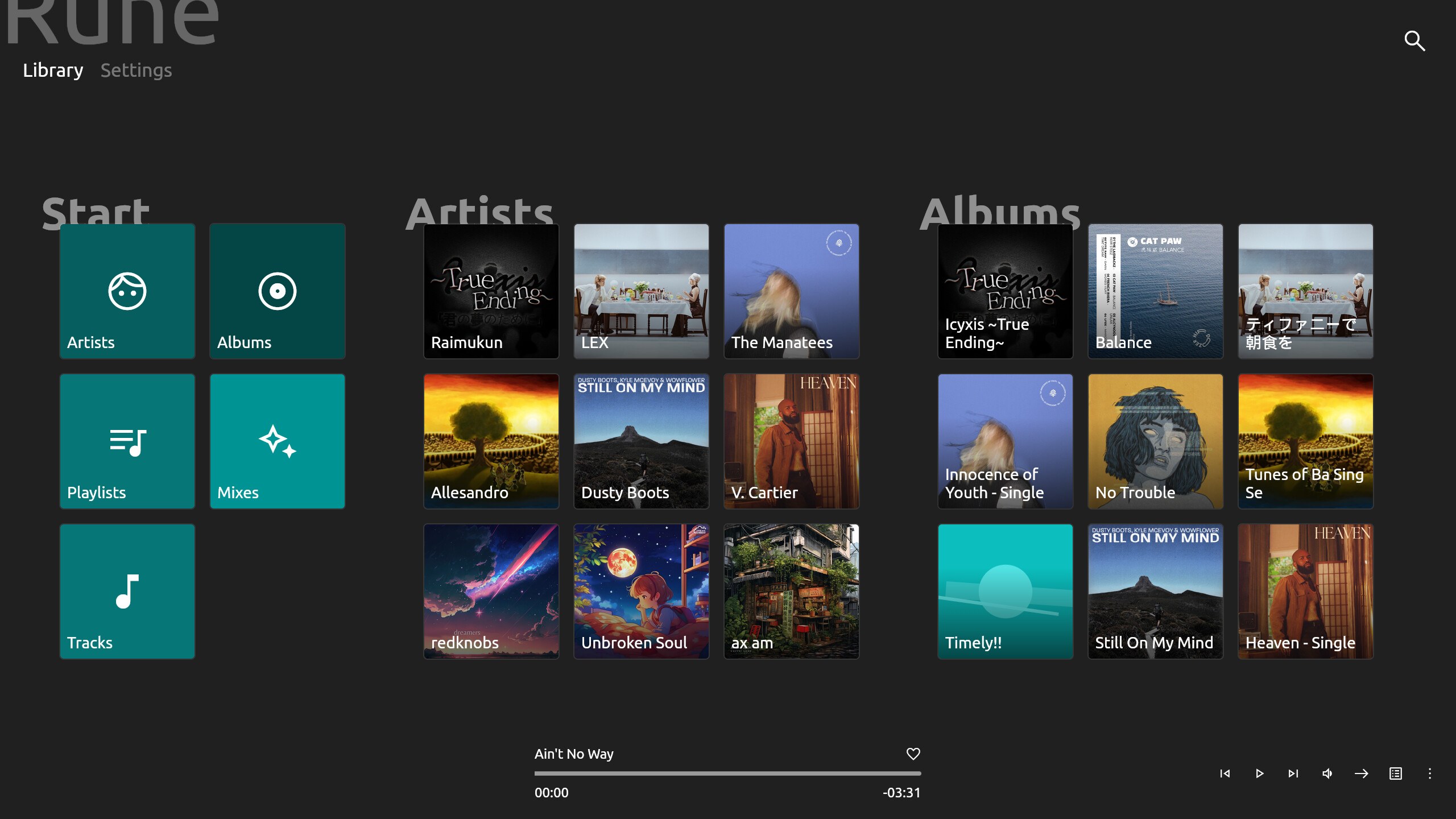
Task: Go back to the previous track
Action: [1225, 773]
